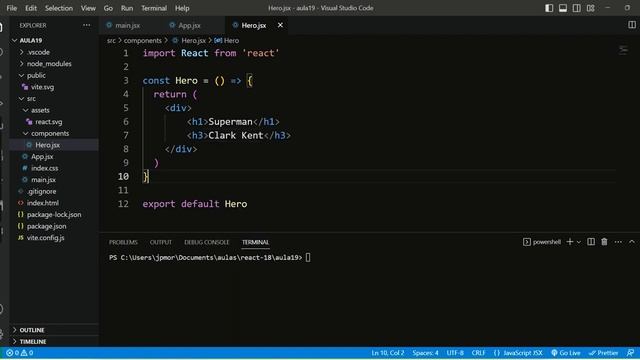Show the PROBLEMS panel tab
Image resolution: width=640 pixels, height=360 pixels.
123,242
